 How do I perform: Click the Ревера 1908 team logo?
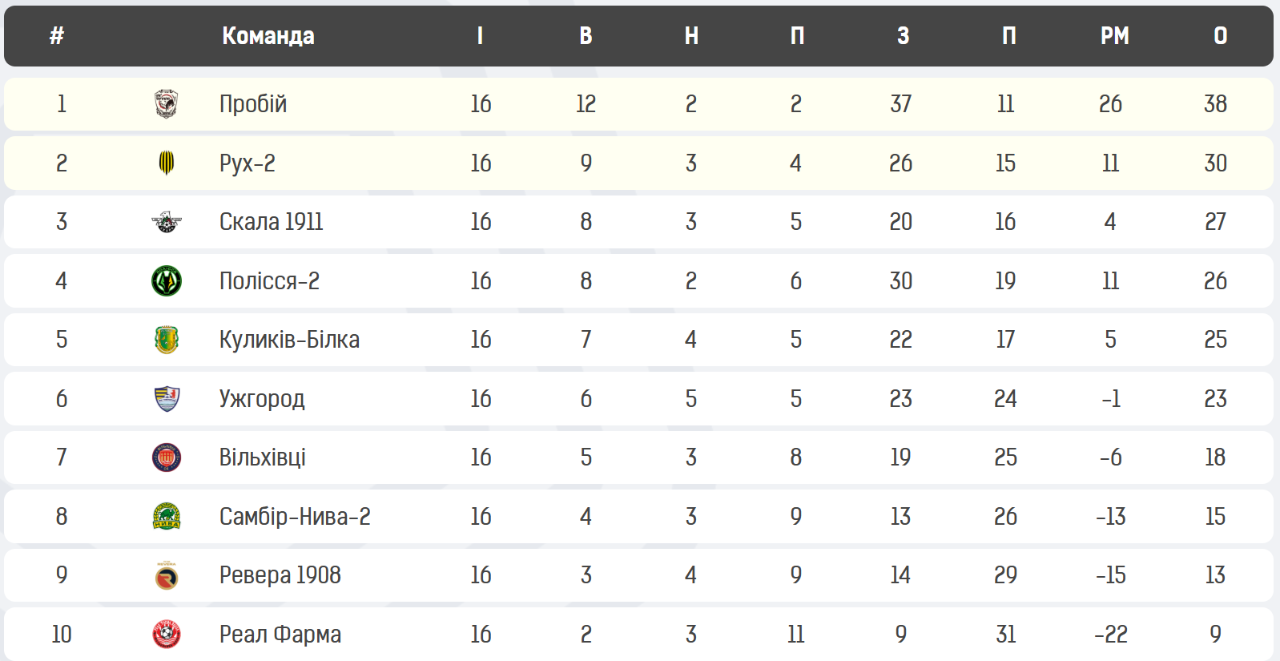[167, 576]
